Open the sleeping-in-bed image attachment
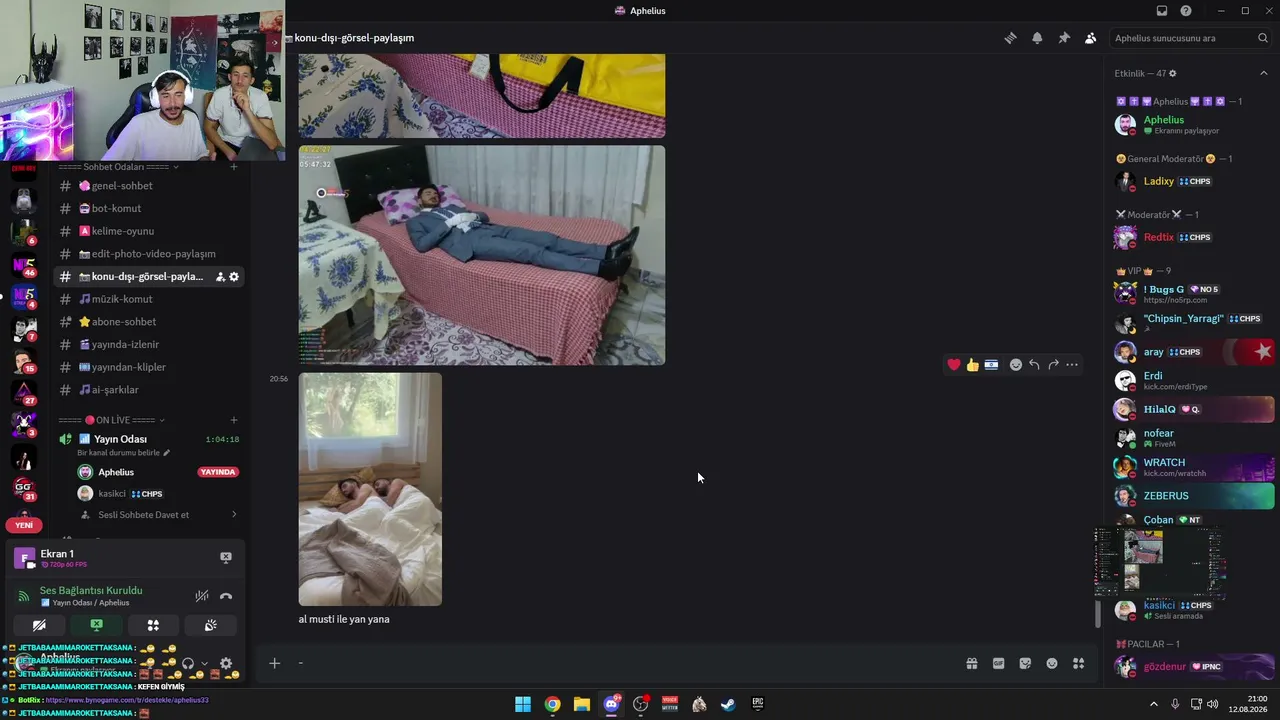The image size is (1280, 720). 370,489
